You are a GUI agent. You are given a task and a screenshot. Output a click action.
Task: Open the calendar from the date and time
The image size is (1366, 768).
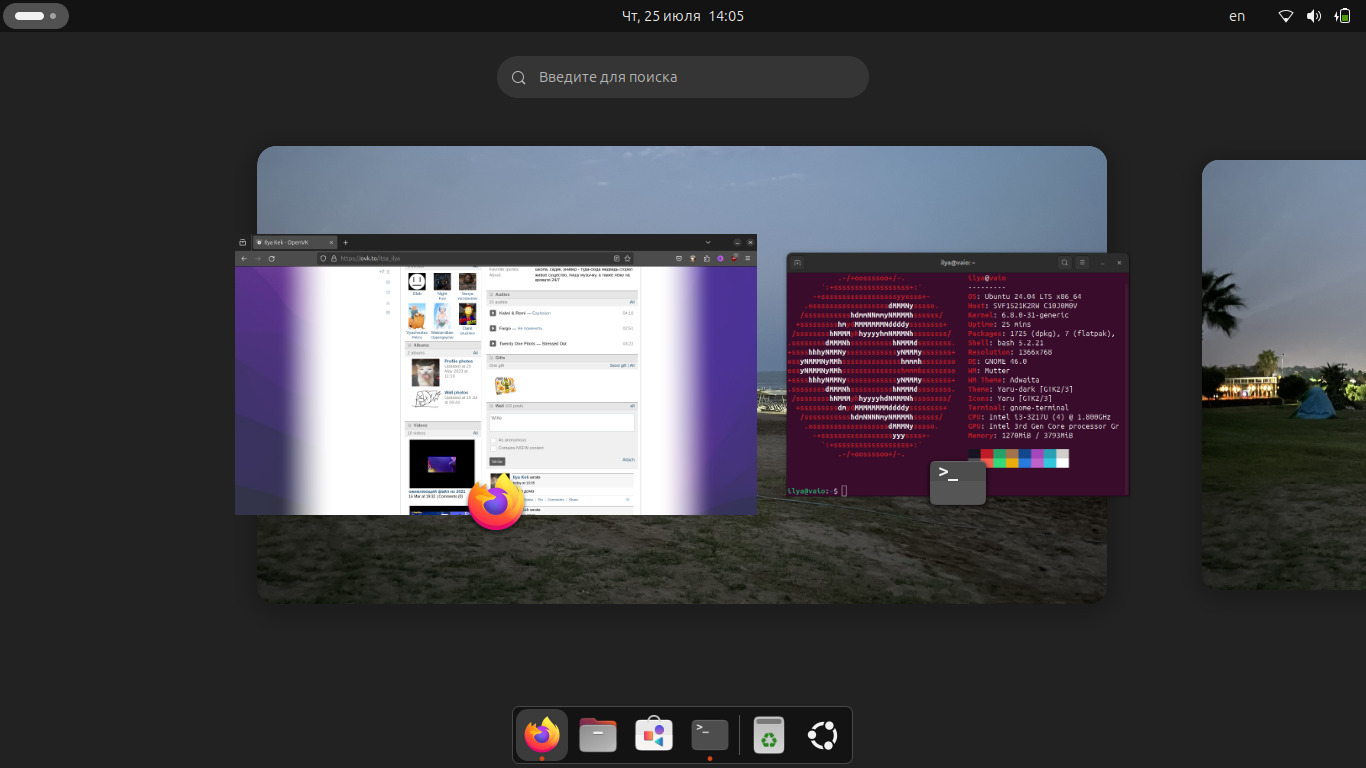tap(683, 16)
